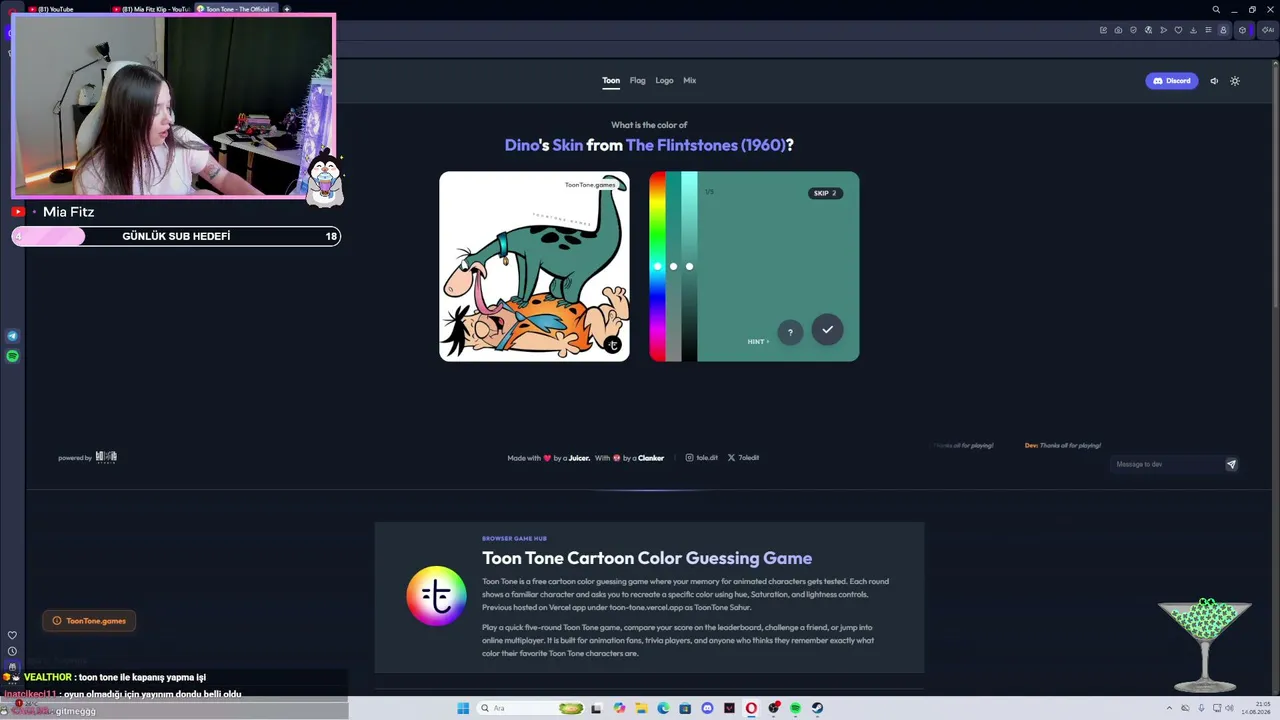
Task: Open Opera from the Windows taskbar
Action: [x=751, y=708]
